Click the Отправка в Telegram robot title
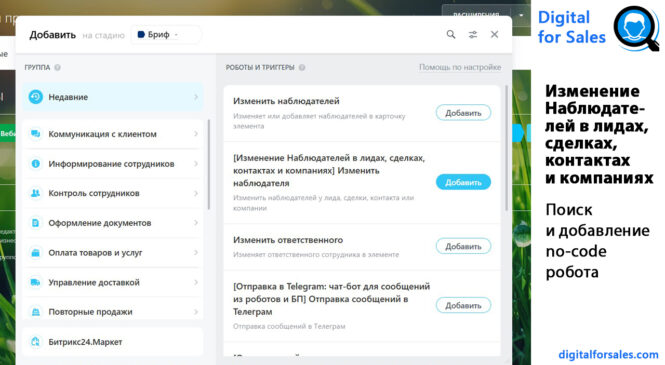Screen dimensions: 665x365 [331, 299]
